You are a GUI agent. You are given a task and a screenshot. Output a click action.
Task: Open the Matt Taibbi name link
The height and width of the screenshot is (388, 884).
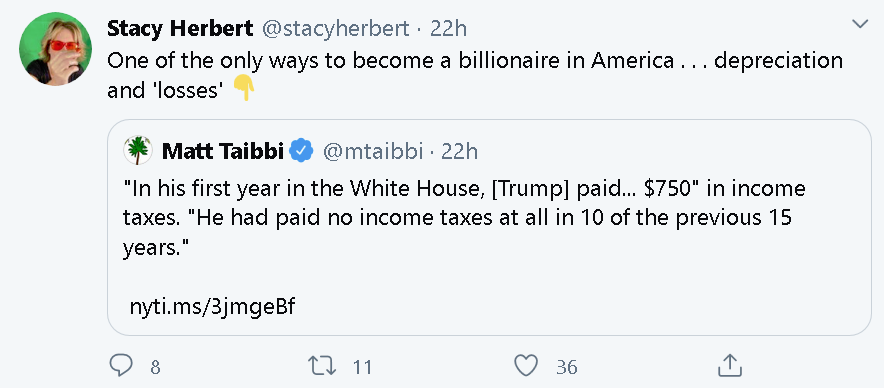tap(223, 151)
